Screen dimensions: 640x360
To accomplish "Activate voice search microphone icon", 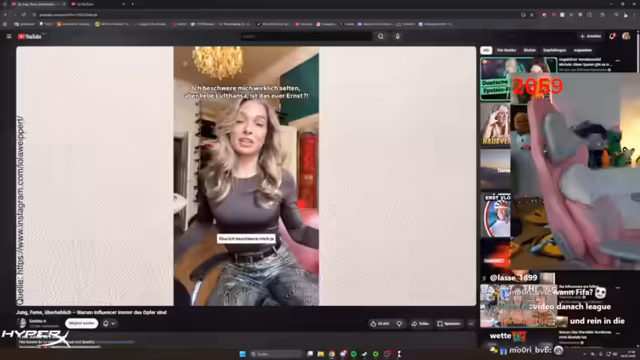I will pos(397,36).
